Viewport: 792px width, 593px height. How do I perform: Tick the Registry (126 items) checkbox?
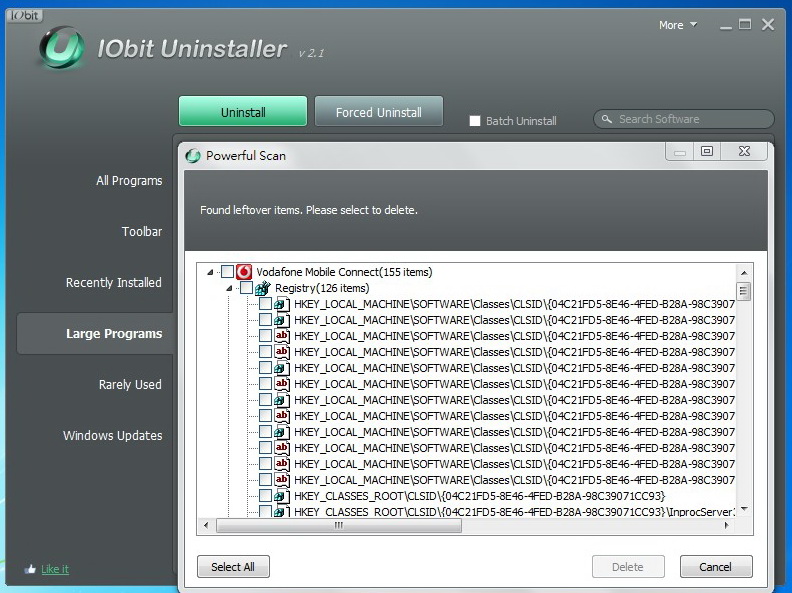246,288
